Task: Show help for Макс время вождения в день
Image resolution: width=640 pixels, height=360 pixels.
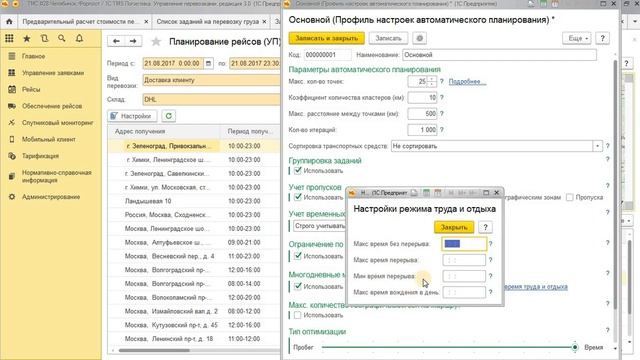Action: click(x=490, y=292)
